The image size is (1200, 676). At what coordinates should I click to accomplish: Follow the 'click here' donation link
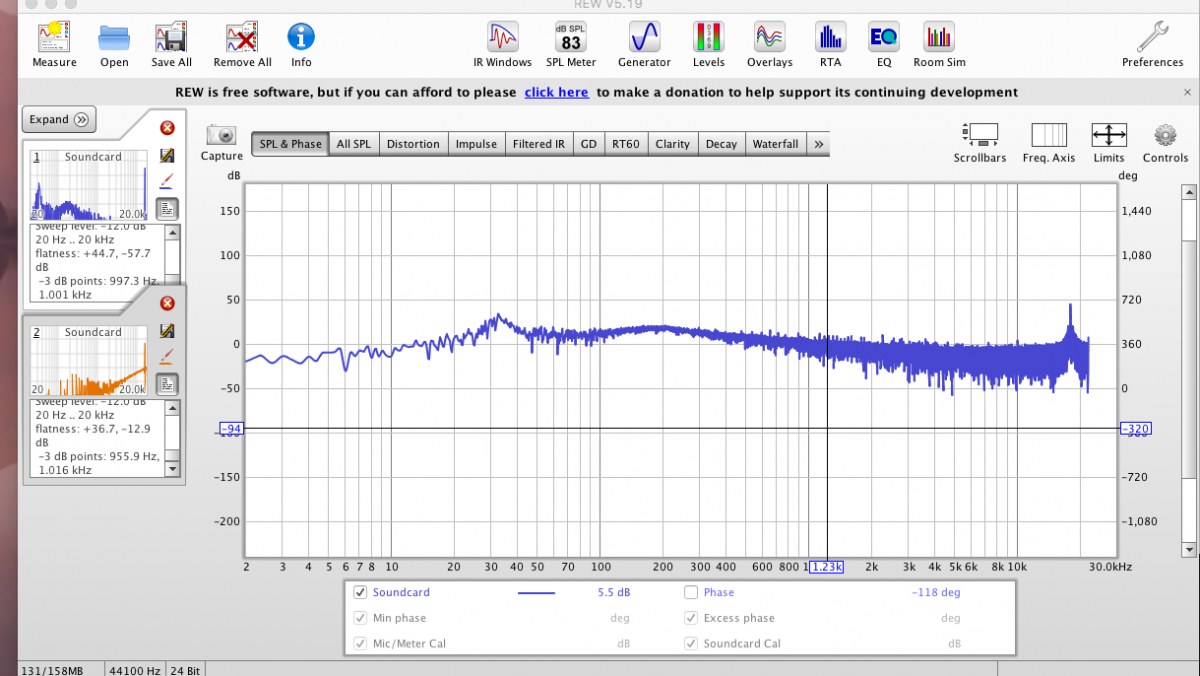click(556, 92)
